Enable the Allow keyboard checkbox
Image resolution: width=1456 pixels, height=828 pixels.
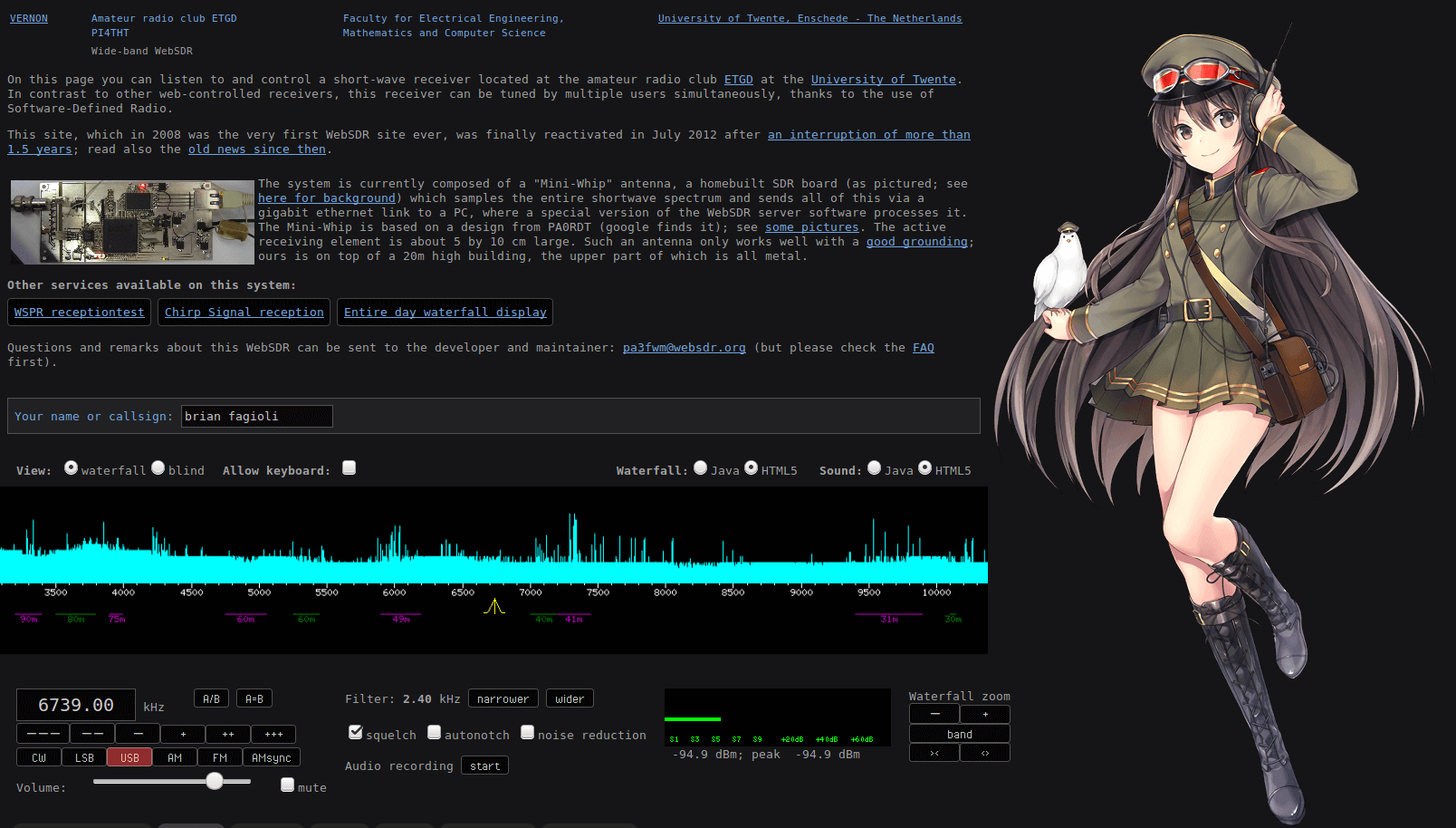(350, 467)
